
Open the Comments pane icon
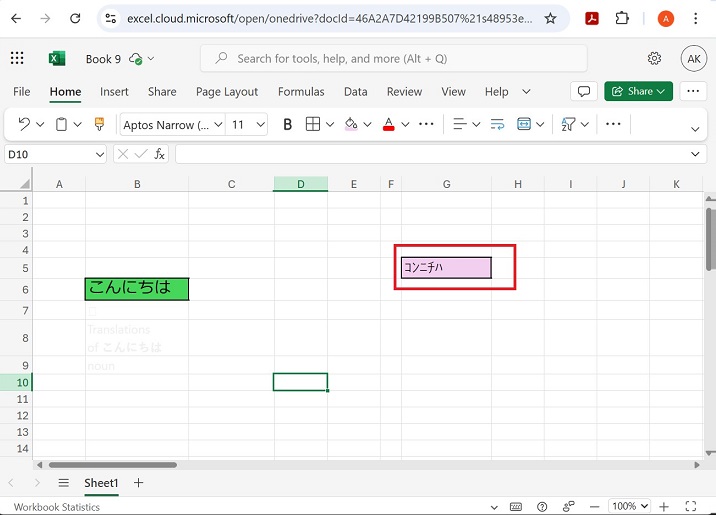(x=583, y=91)
